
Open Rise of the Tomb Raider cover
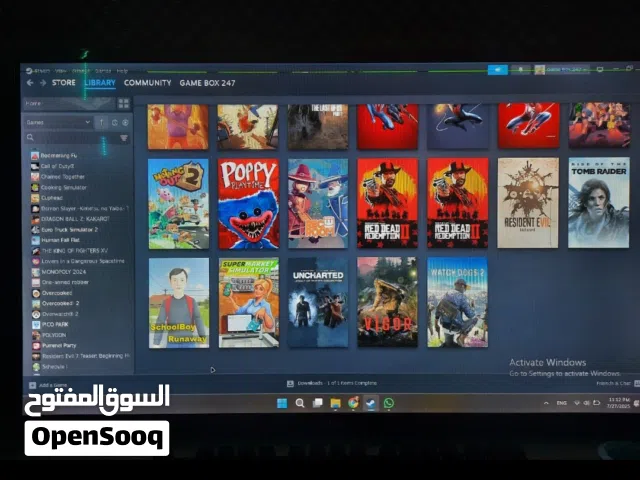click(x=598, y=203)
